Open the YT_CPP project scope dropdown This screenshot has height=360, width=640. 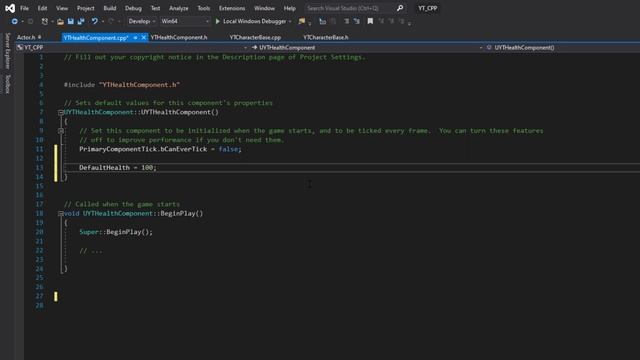[132, 47]
